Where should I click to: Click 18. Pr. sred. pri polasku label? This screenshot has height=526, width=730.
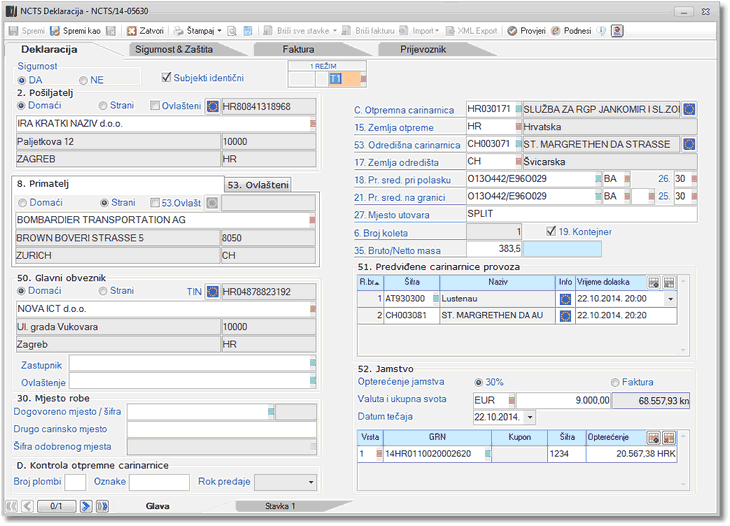point(402,180)
